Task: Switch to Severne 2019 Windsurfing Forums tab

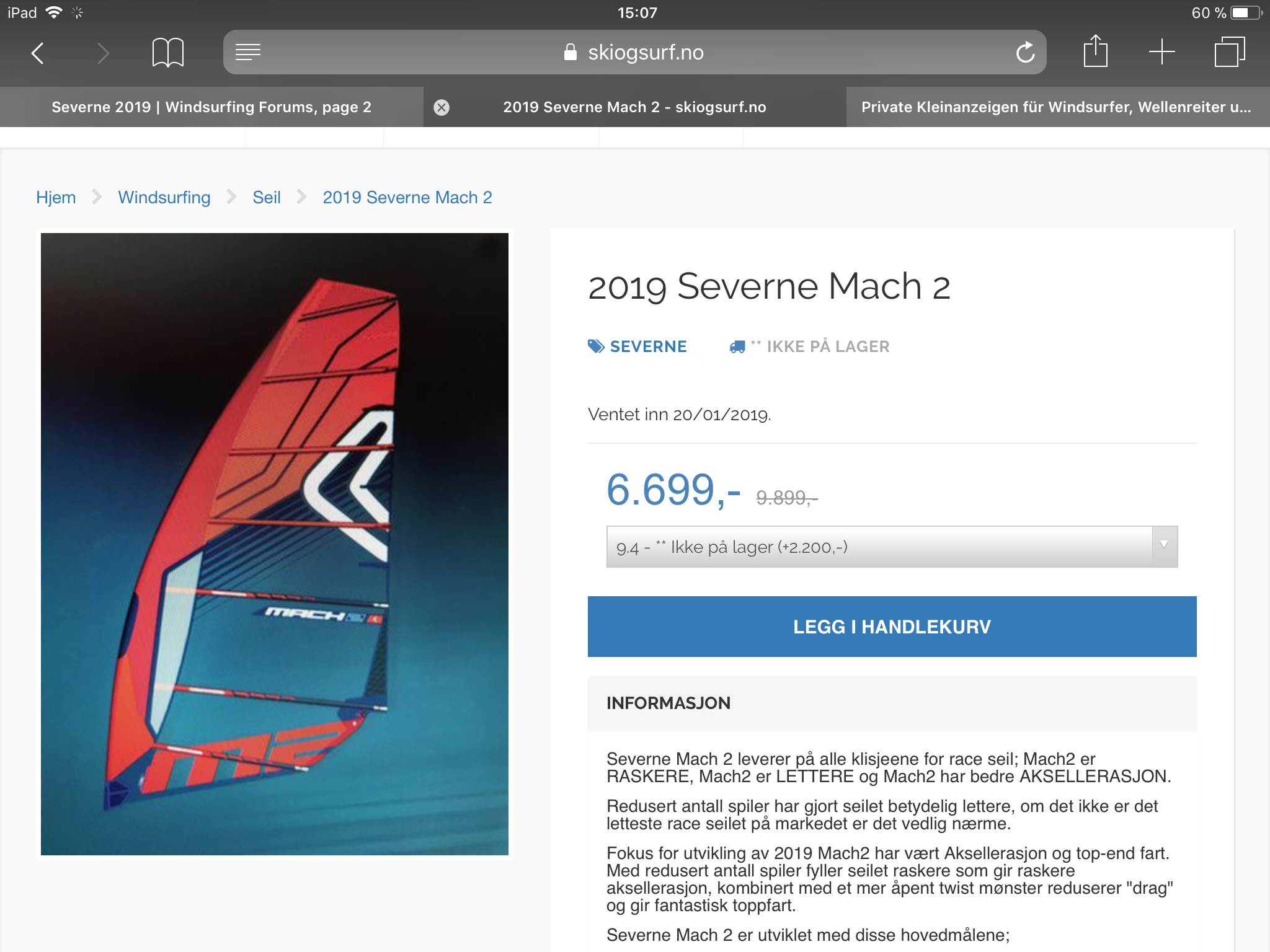Action: click(211, 107)
